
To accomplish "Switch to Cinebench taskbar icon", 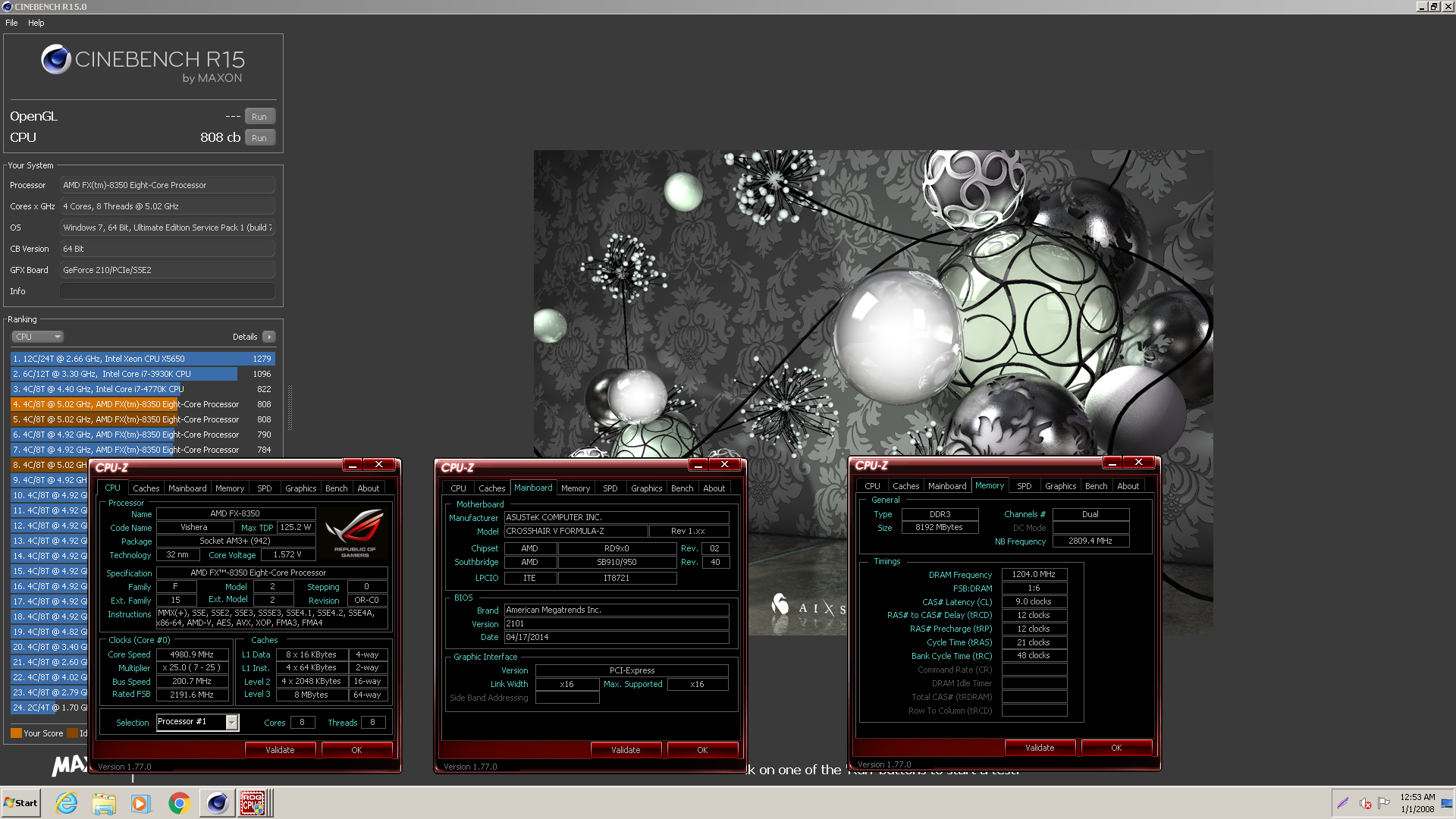I will click(x=217, y=803).
